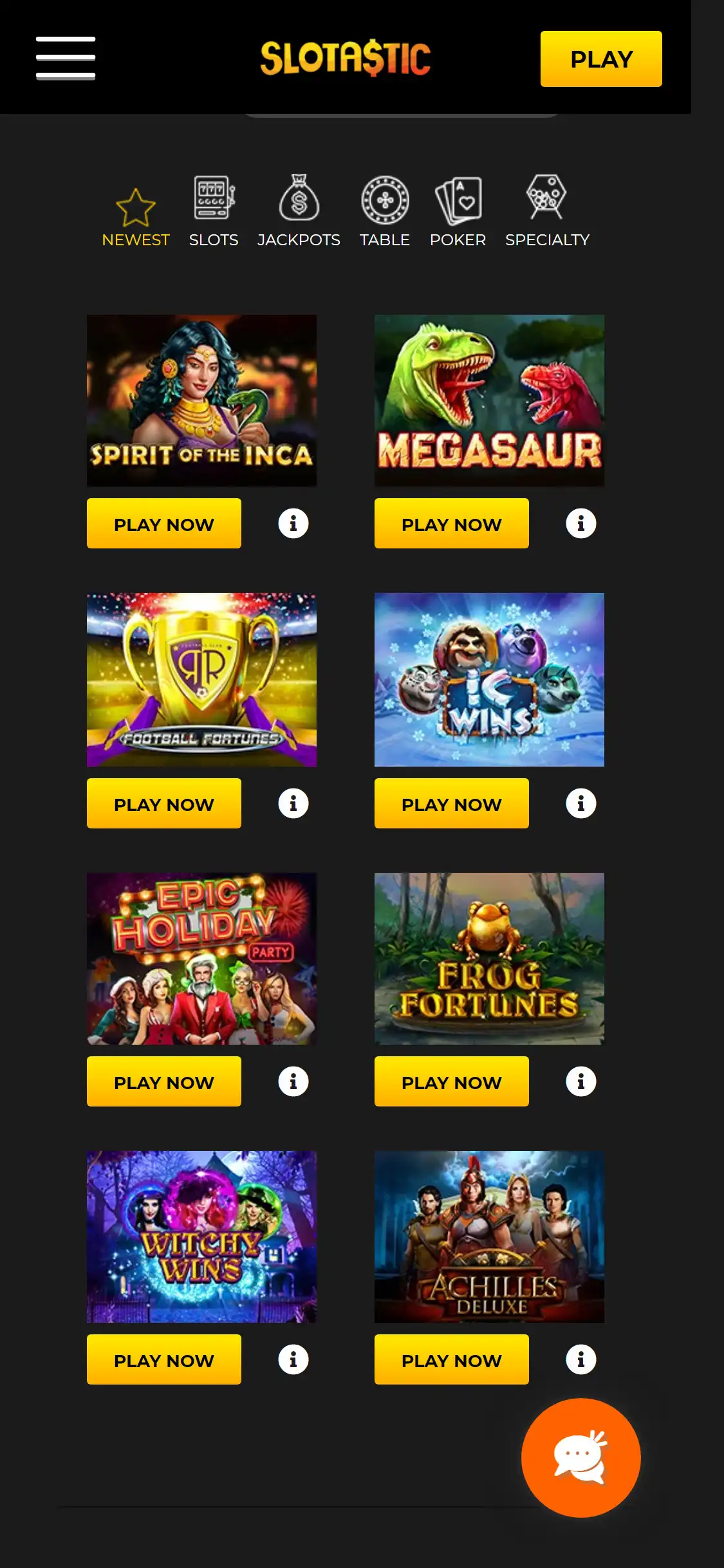Play now Frog Fortunes
Image resolution: width=724 pixels, height=1568 pixels.
pos(452,1081)
